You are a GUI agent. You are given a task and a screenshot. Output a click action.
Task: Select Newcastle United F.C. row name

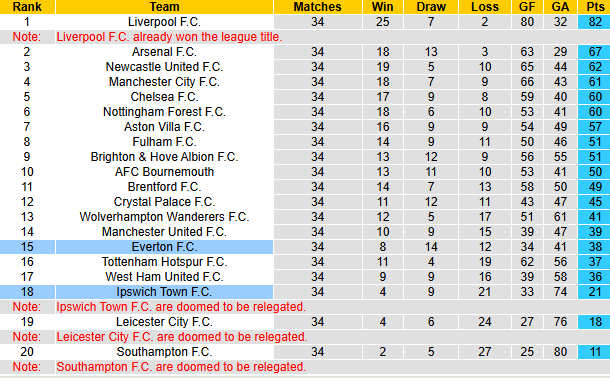tap(164, 67)
